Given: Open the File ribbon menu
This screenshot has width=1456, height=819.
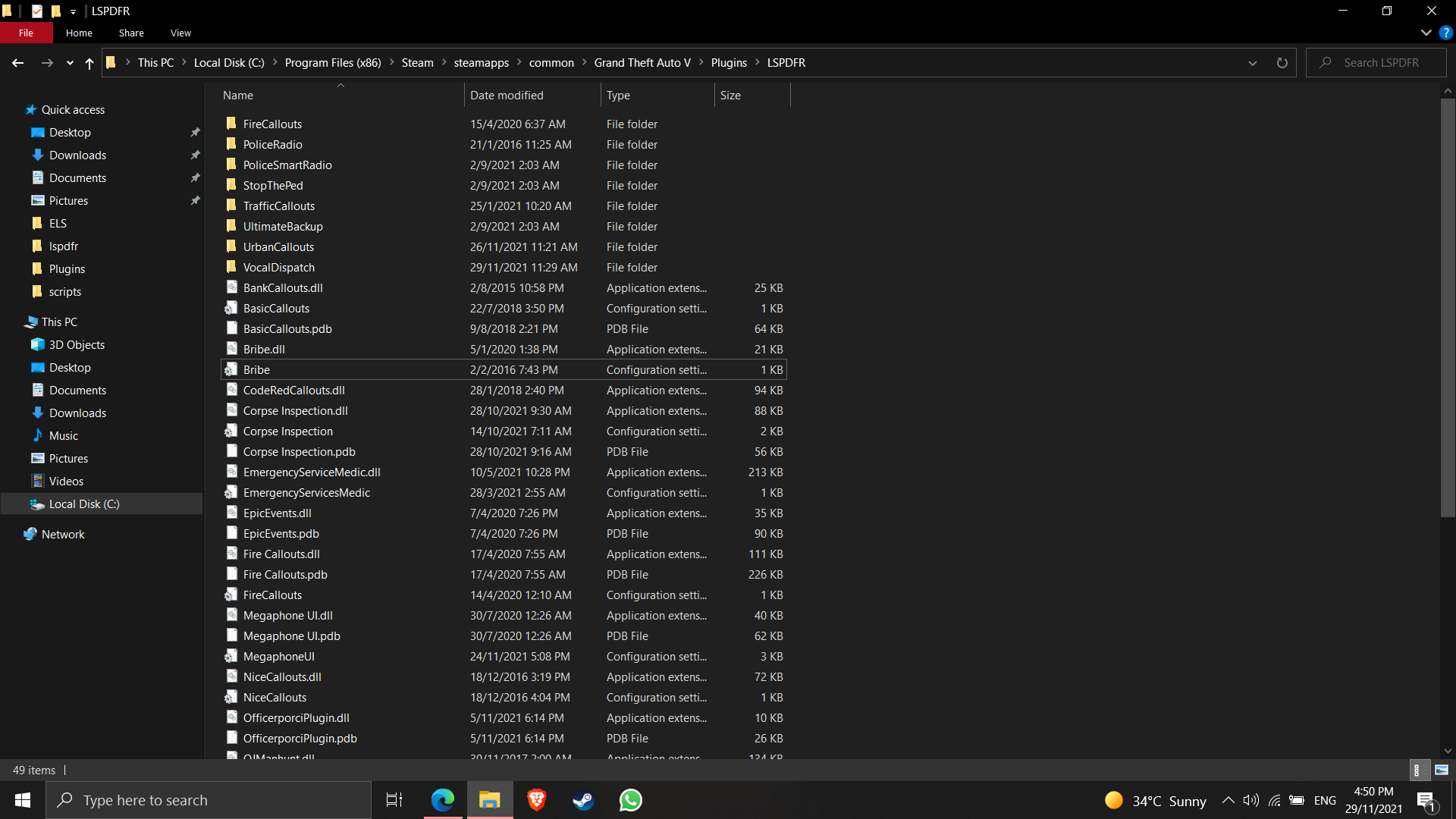Looking at the screenshot, I should click(x=26, y=33).
